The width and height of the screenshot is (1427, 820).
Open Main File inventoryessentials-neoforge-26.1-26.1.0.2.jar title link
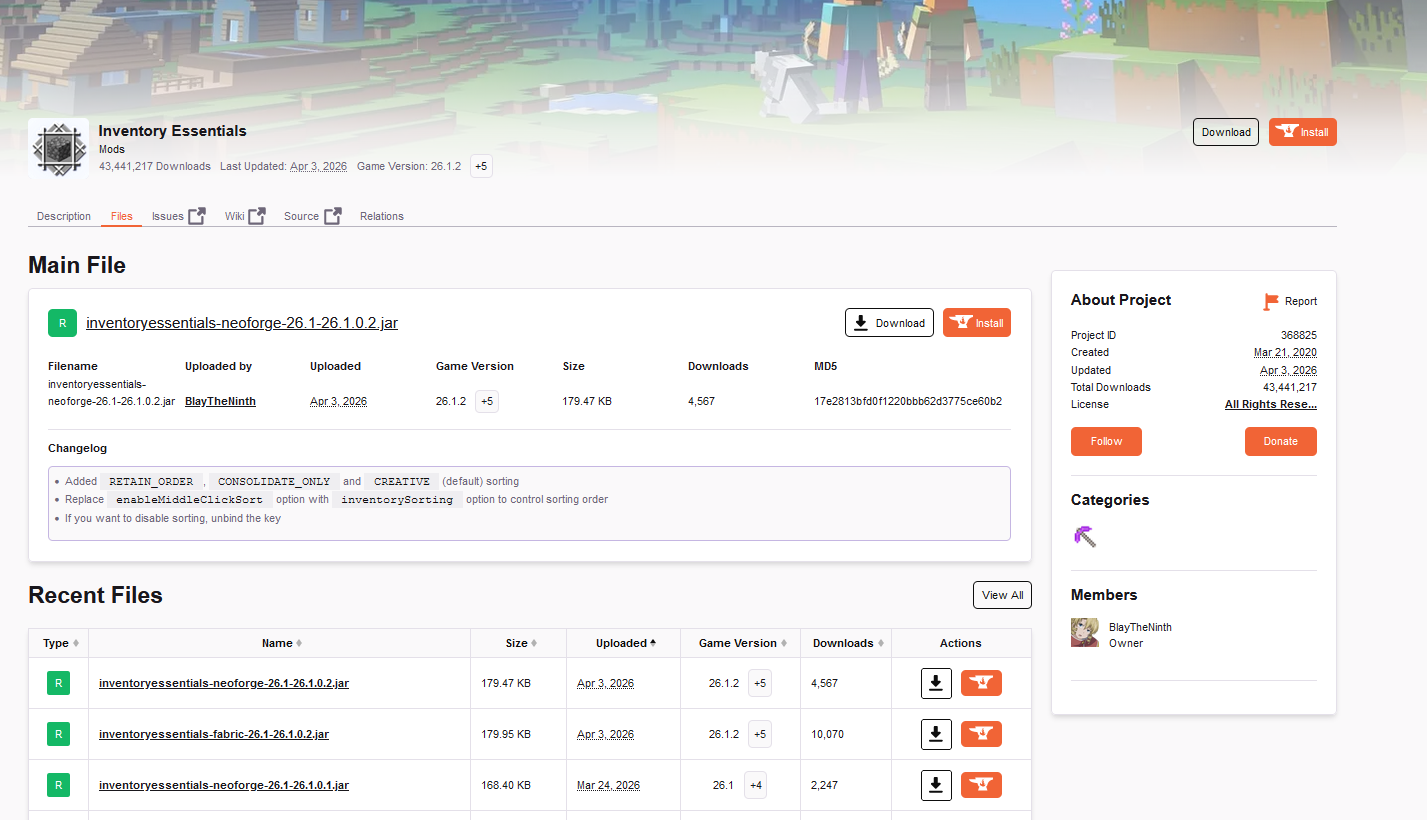pyautogui.click(x=242, y=323)
